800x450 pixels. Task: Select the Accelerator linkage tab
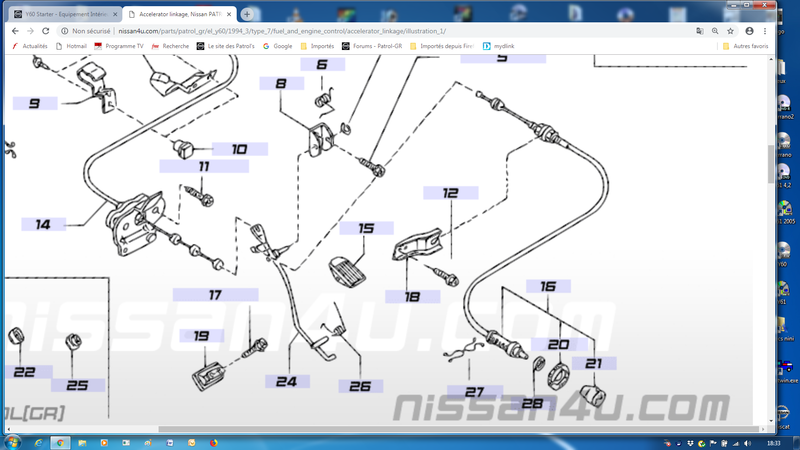click(x=179, y=14)
